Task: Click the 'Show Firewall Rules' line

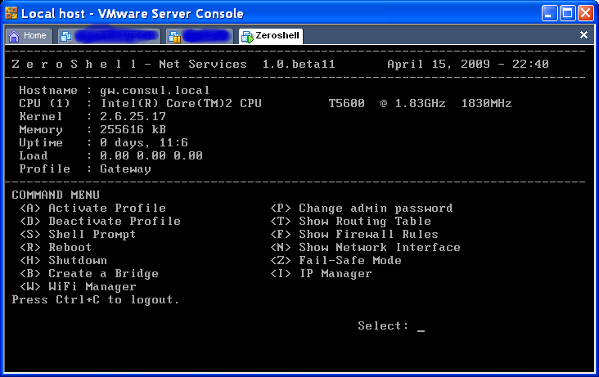Action: (x=354, y=234)
